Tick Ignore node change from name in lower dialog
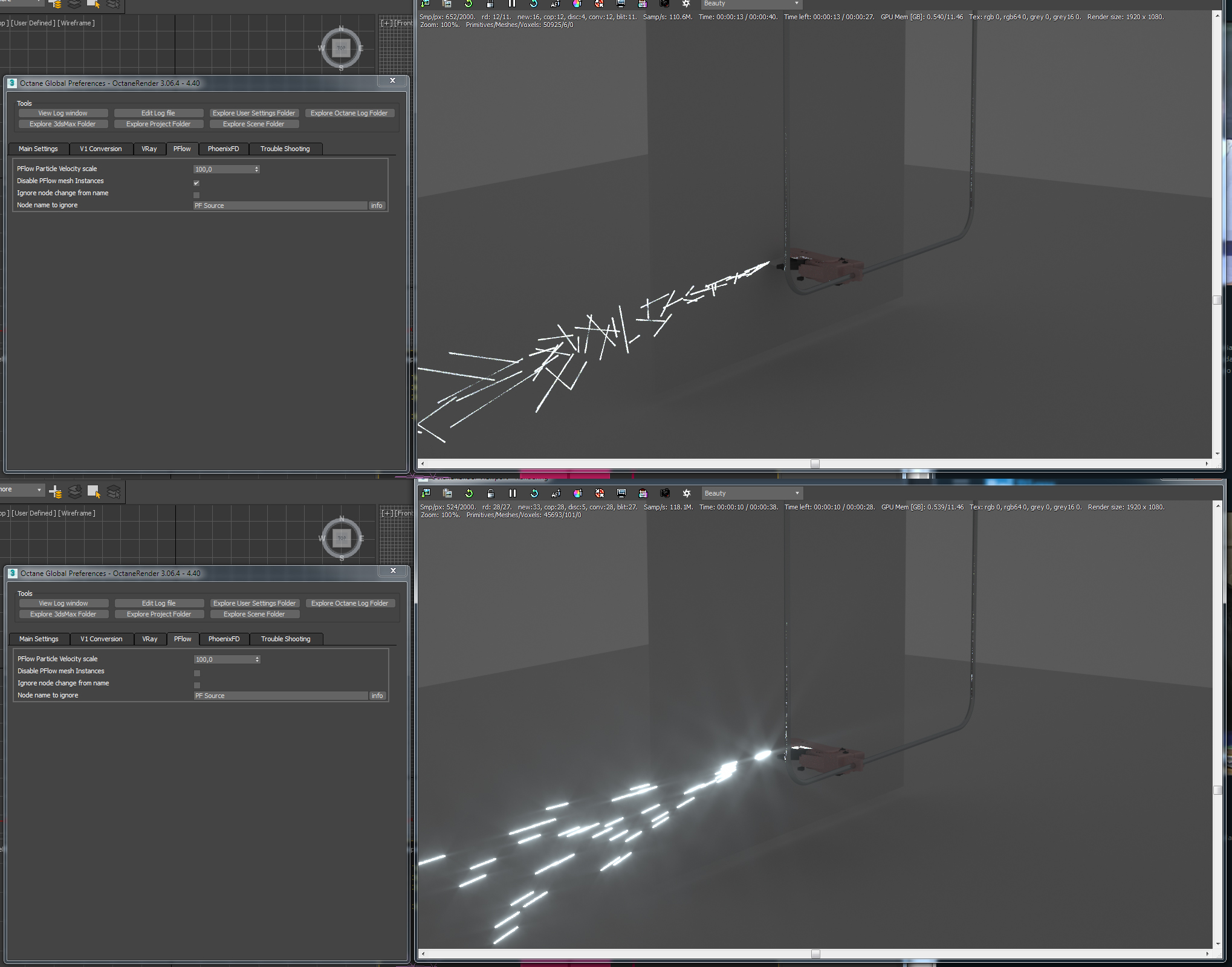Screen dimensions: 1232x967 pos(197,685)
